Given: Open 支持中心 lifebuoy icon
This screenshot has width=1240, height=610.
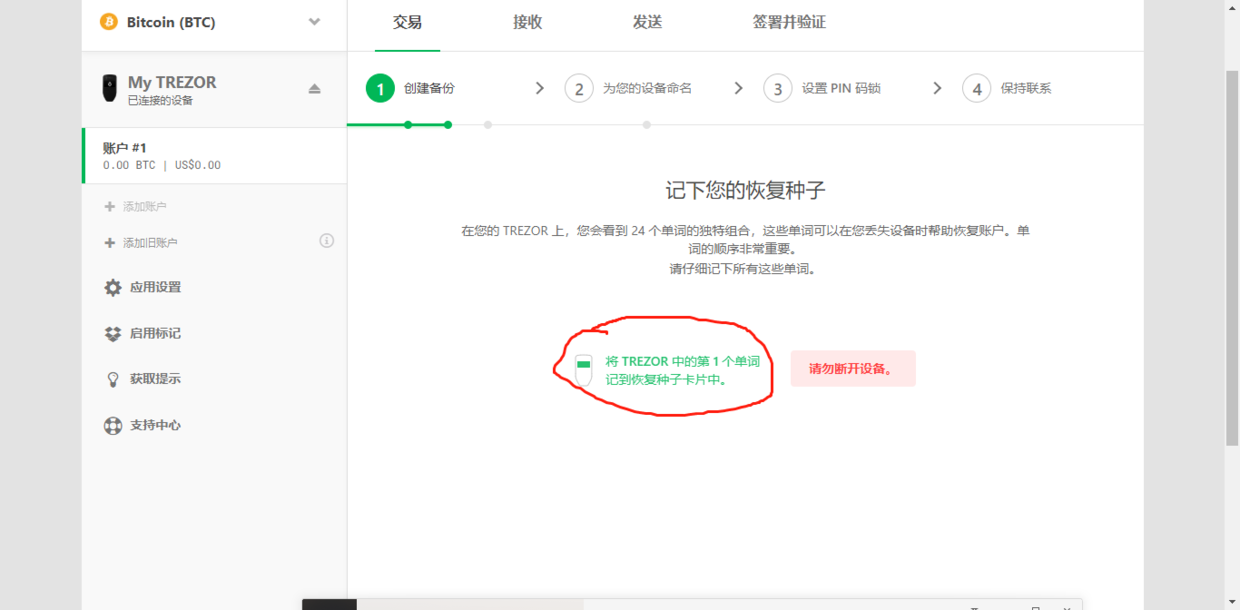Looking at the screenshot, I should point(113,425).
